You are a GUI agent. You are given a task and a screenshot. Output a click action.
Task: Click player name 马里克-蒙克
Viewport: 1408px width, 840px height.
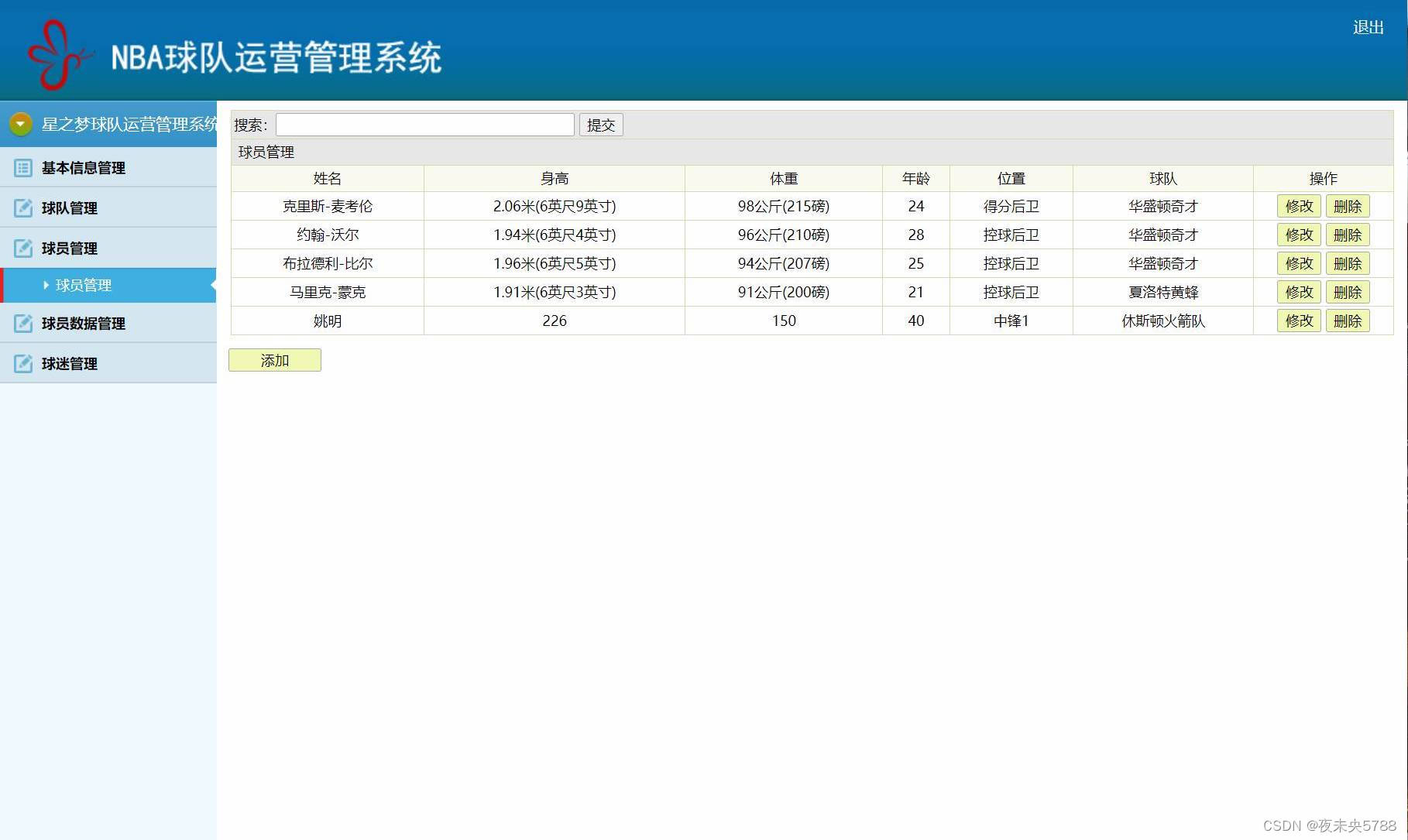click(328, 293)
